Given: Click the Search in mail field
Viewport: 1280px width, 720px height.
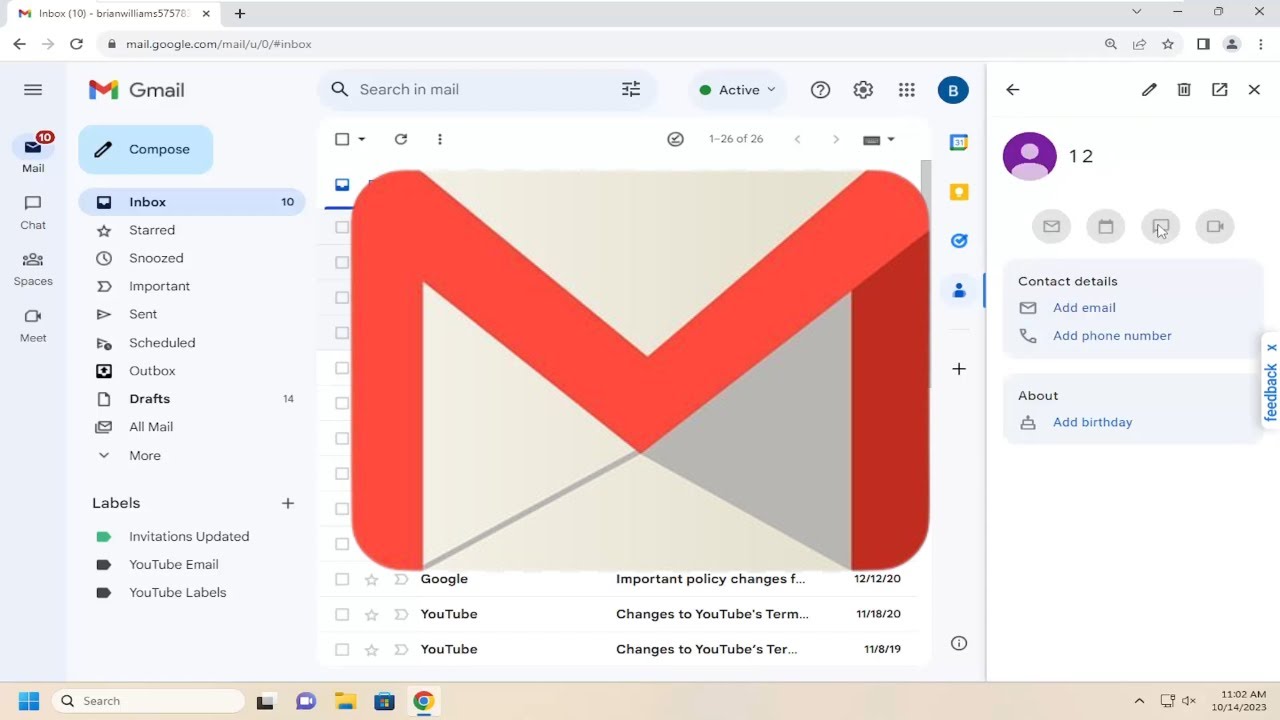Looking at the screenshot, I should tap(485, 90).
